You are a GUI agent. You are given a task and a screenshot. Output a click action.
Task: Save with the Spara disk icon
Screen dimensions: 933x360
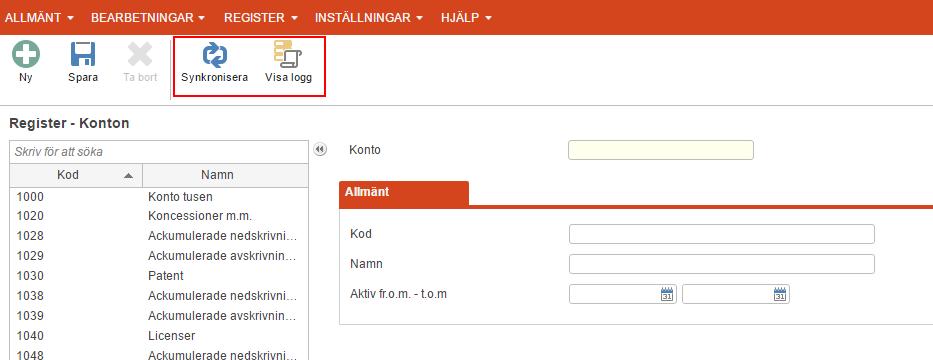(83, 54)
